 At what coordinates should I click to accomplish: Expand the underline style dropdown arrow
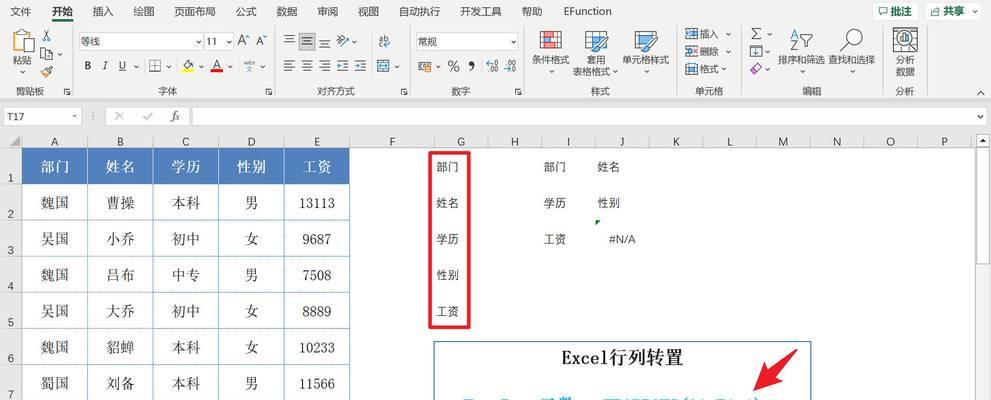click(136, 66)
